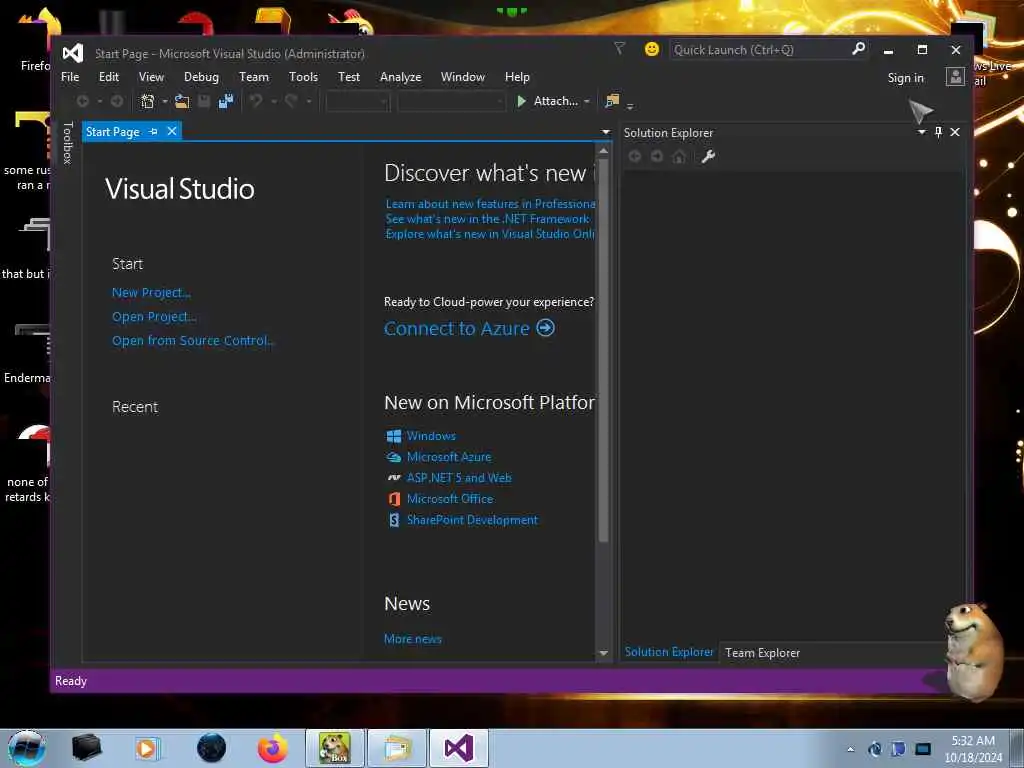Click Open from Source Control link
This screenshot has width=1024, height=768.
pyautogui.click(x=193, y=340)
